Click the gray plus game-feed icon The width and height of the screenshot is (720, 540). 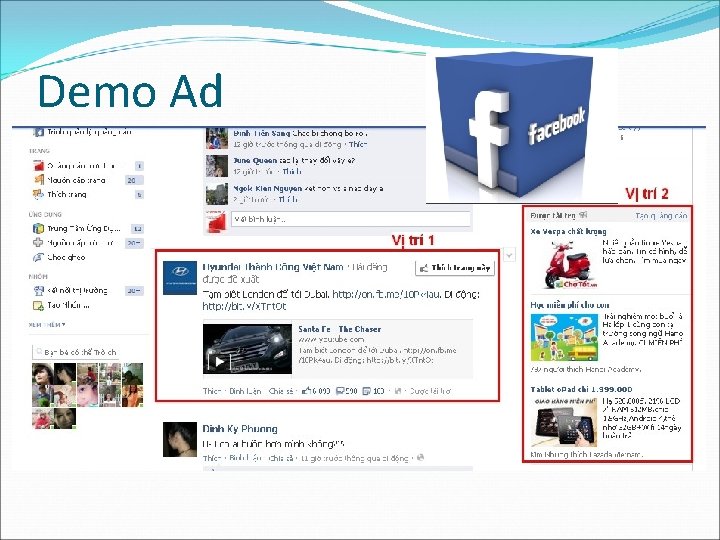coord(39,242)
